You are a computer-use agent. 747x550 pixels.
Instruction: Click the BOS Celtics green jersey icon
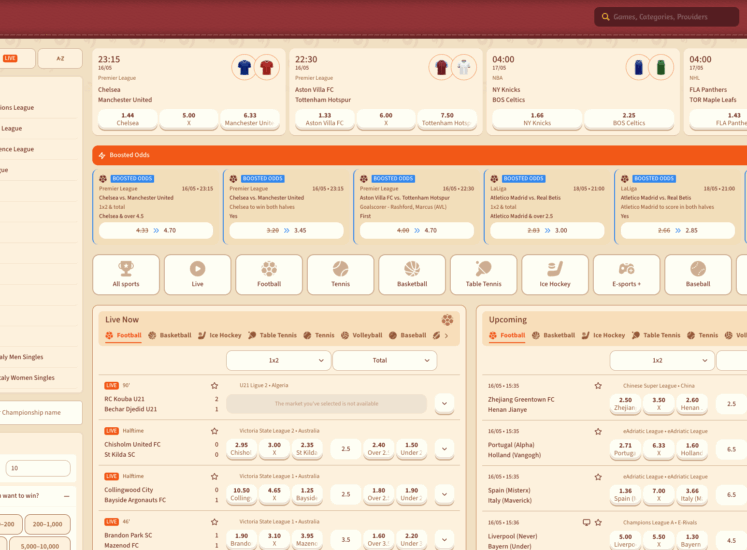tap(661, 68)
